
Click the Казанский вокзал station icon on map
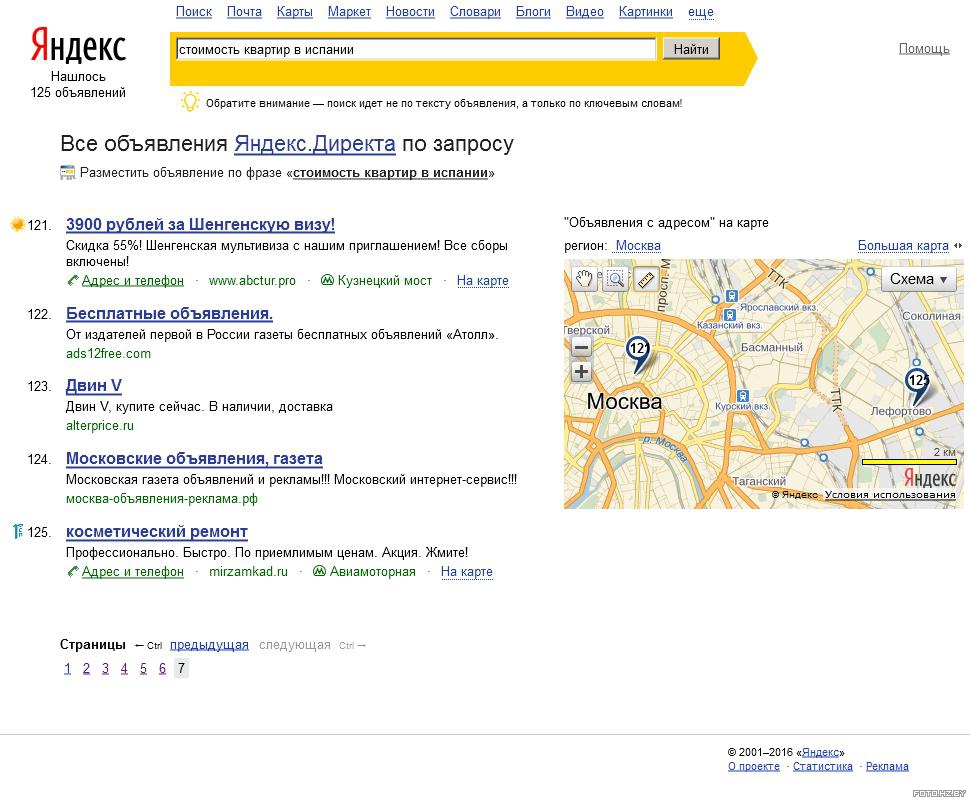730,314
